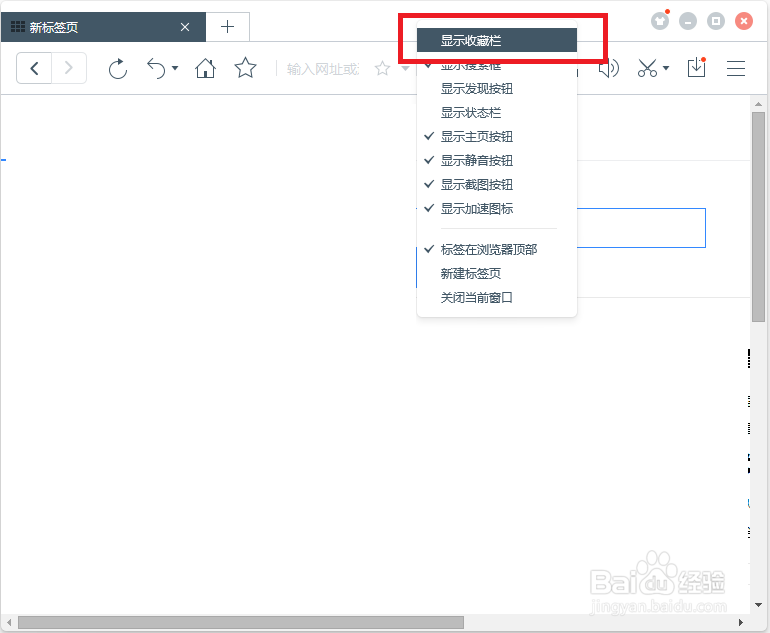Choose 关闭当前窗口 from context menu

pyautogui.click(x=496, y=298)
